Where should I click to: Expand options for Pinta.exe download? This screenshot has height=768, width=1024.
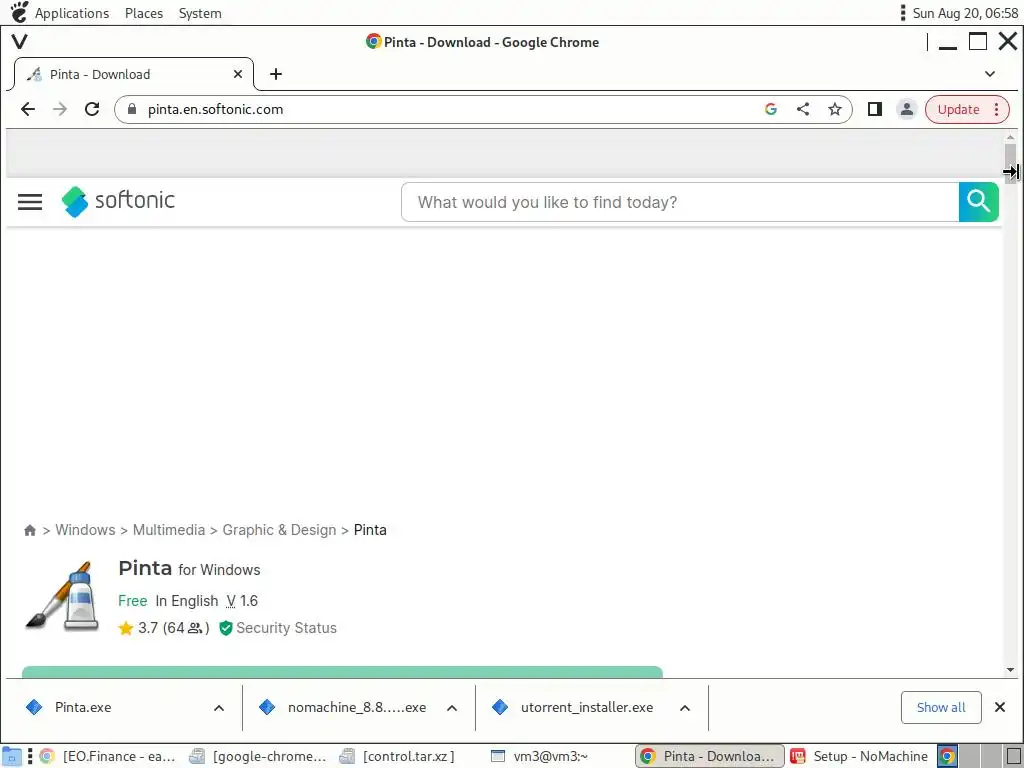click(x=219, y=708)
